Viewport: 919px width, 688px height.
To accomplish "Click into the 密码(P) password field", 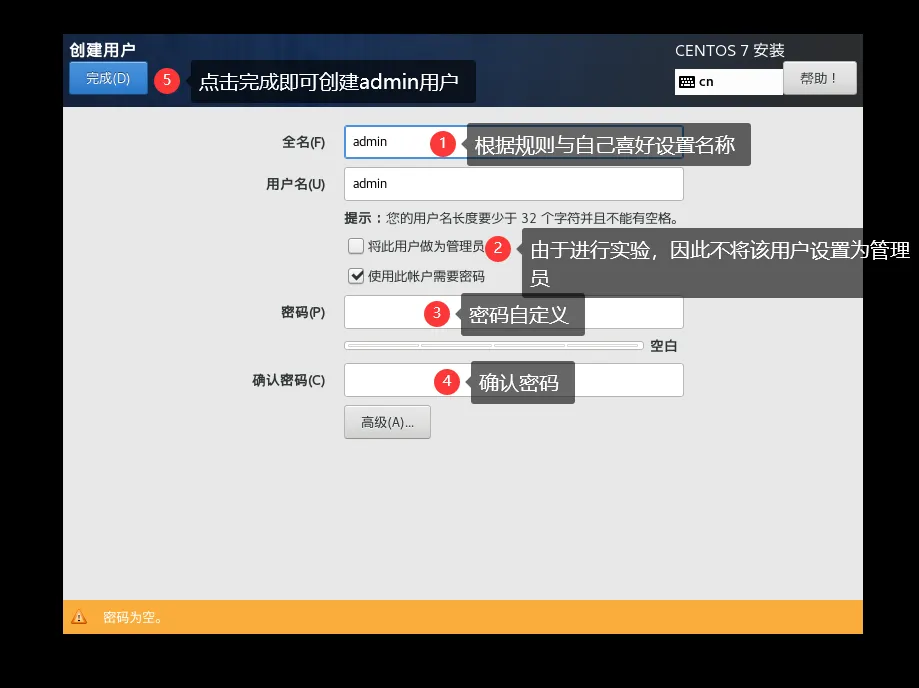I will click(513, 312).
